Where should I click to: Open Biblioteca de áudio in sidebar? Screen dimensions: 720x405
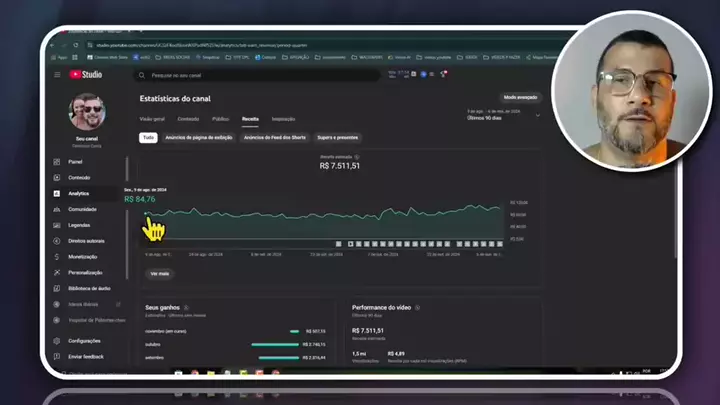pos(58,288)
